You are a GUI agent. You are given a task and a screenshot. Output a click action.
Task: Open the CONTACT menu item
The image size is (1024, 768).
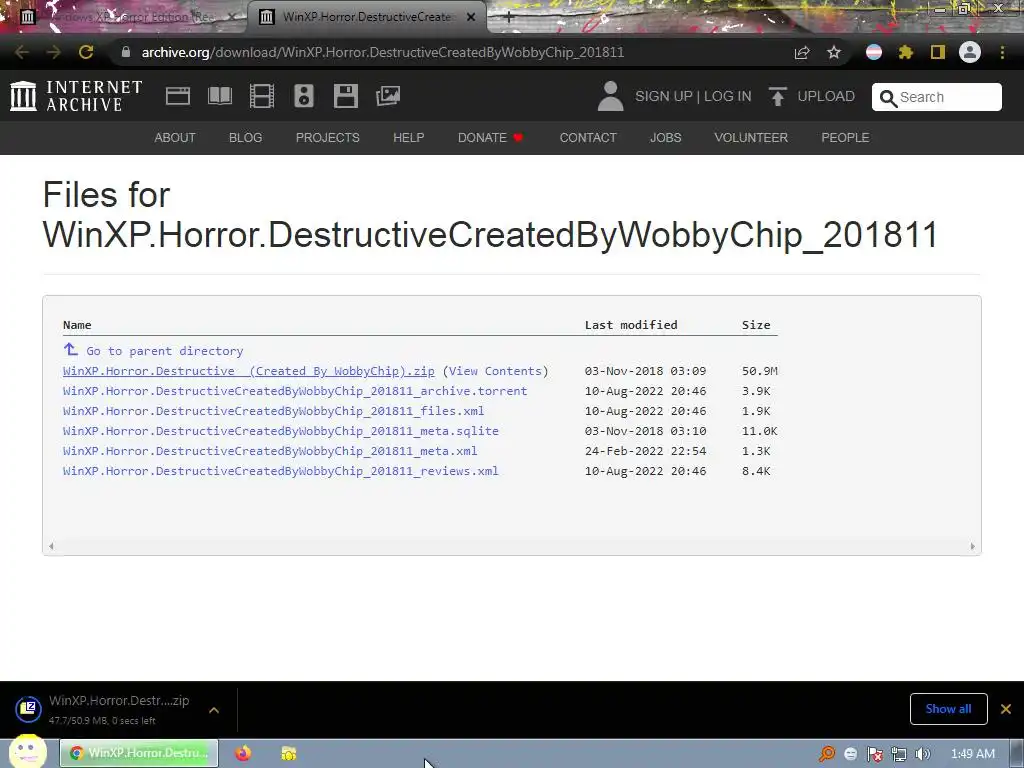pyautogui.click(x=588, y=138)
